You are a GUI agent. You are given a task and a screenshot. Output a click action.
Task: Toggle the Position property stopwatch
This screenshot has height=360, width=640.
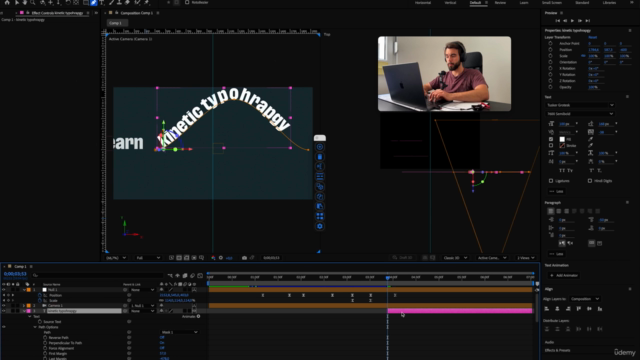pos(40,295)
